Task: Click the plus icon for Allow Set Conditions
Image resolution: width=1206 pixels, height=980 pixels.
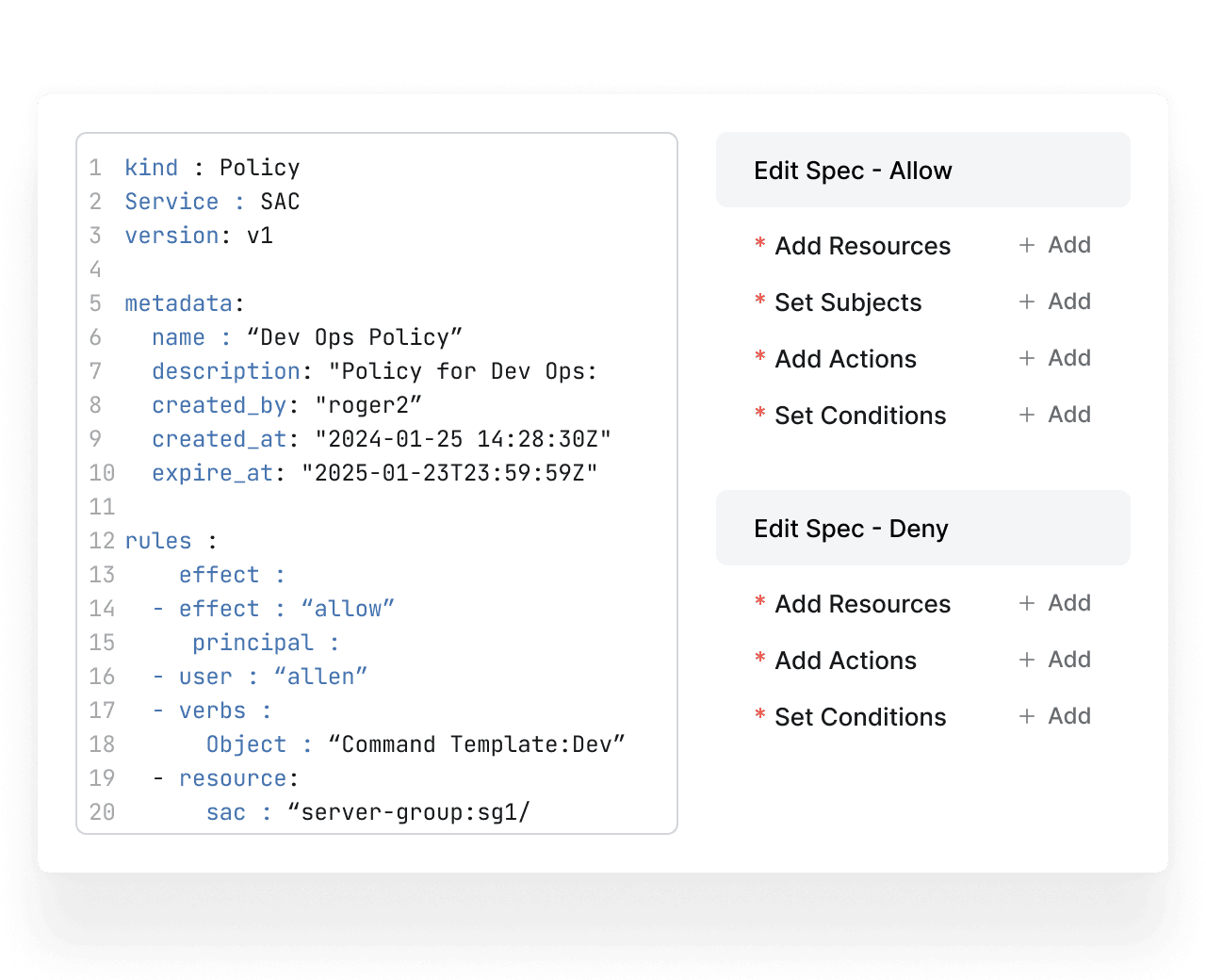Action: [1027, 415]
